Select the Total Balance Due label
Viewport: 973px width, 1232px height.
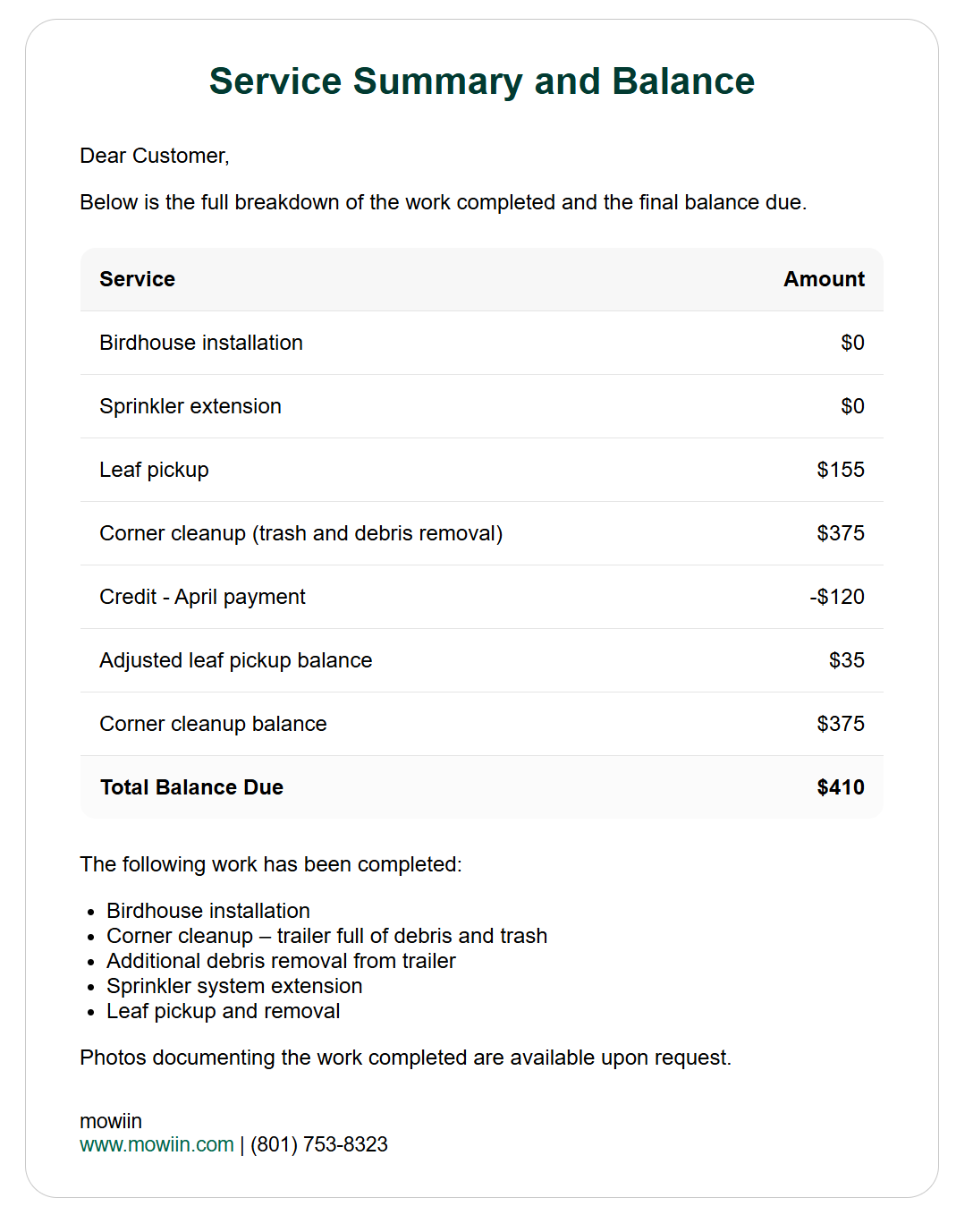[192, 787]
